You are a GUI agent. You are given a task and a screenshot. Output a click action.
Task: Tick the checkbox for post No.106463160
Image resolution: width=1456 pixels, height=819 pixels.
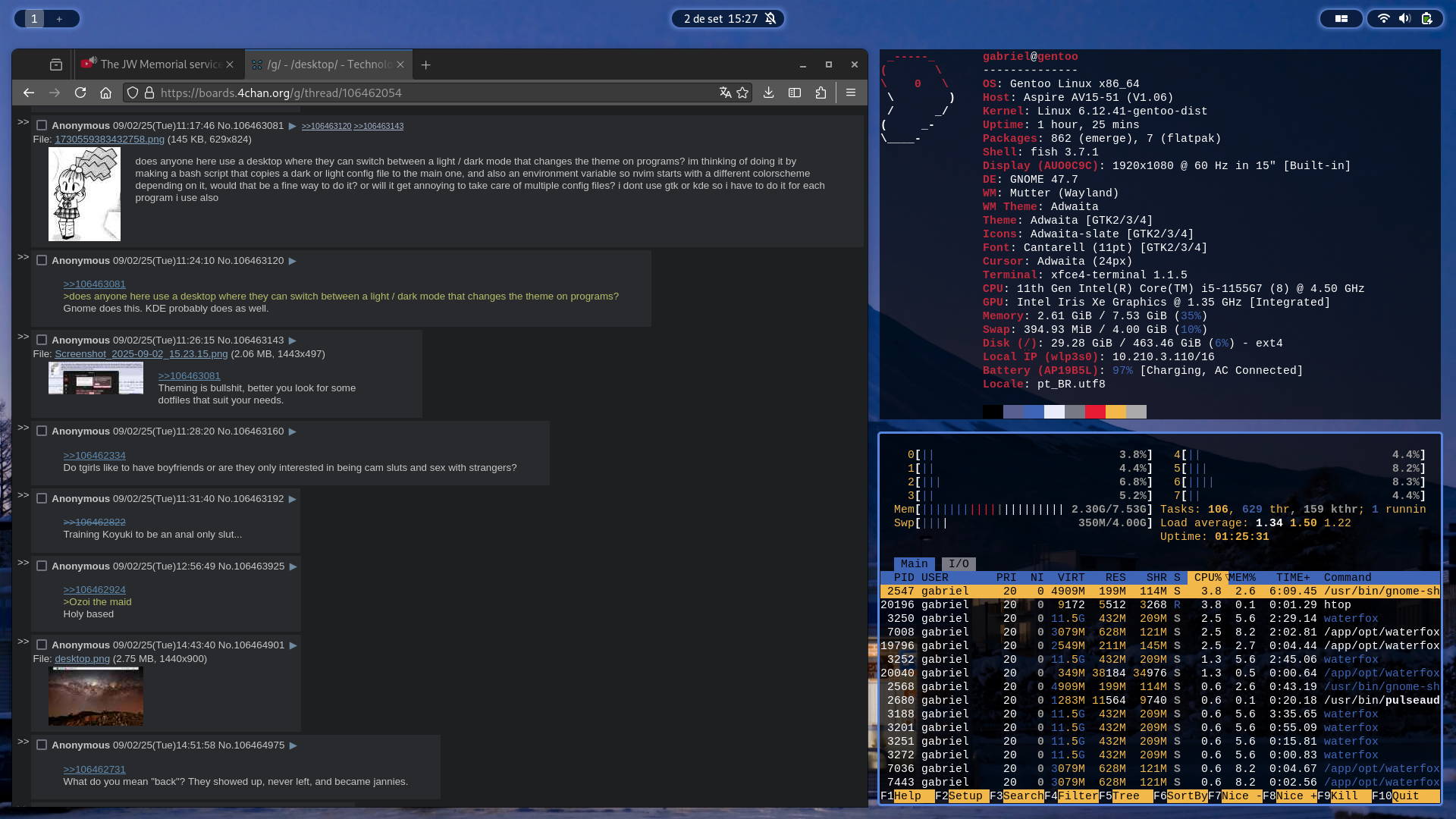point(42,431)
